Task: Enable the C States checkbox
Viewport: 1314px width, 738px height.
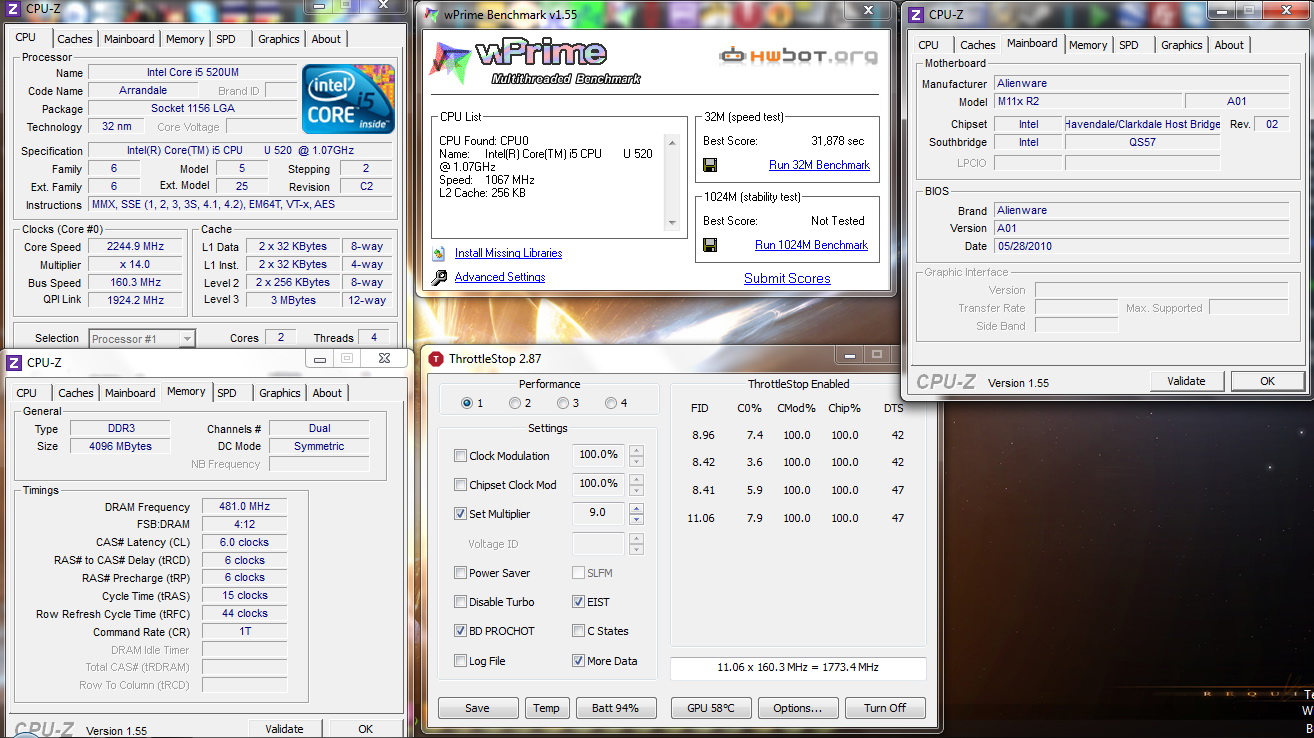Action: (578, 631)
